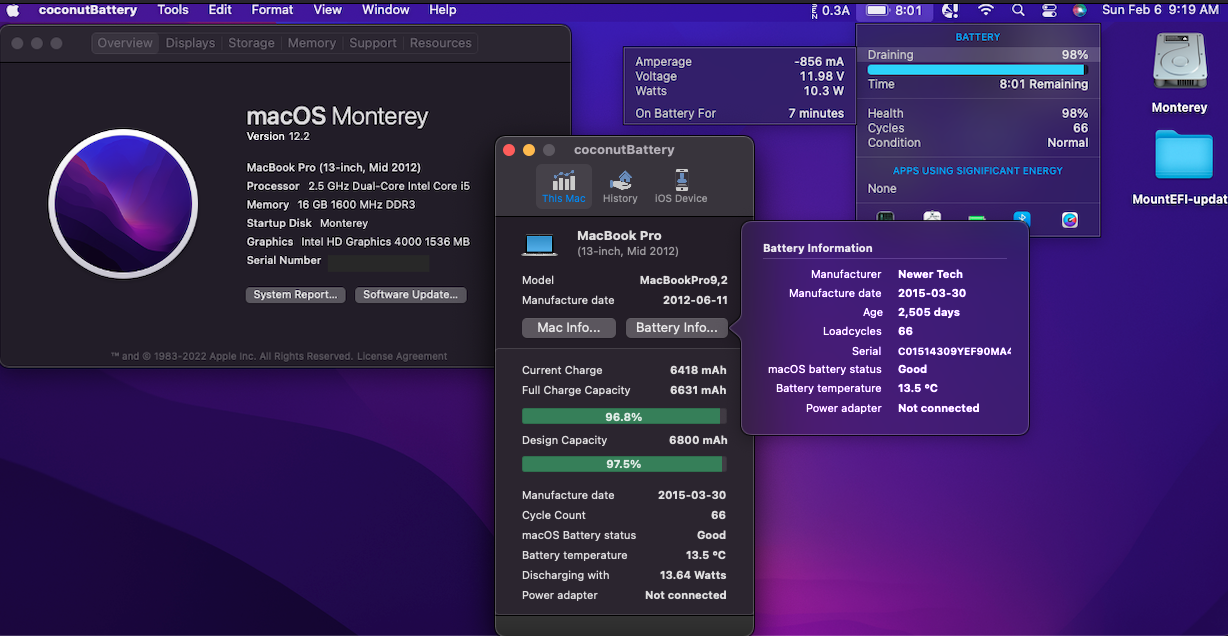
Task: Click the Health 98% row
Action: pyautogui.click(x=977, y=114)
